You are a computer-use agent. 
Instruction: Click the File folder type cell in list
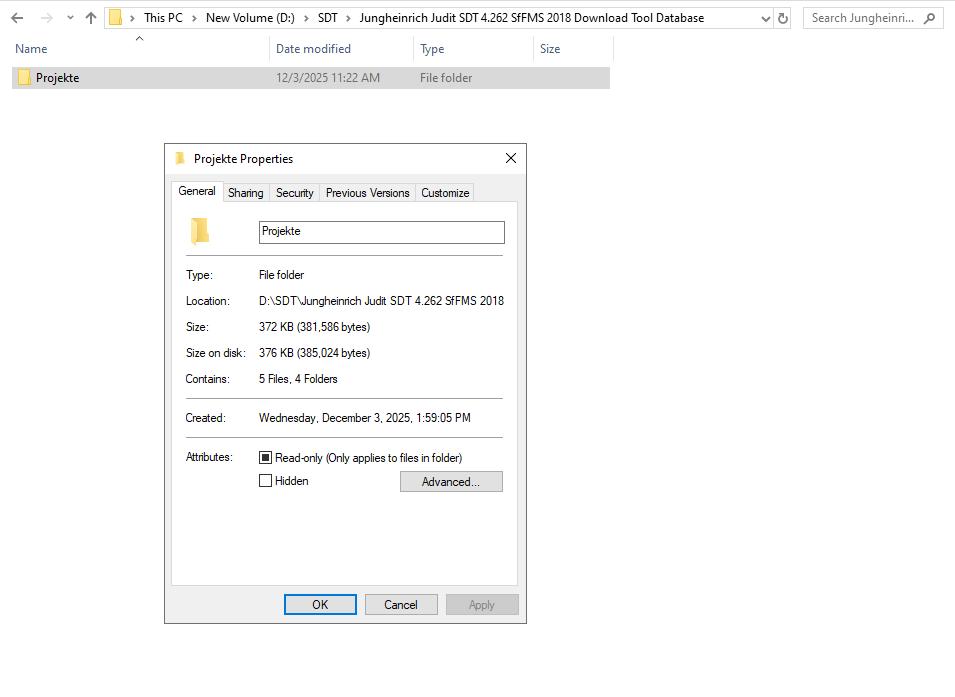point(446,78)
